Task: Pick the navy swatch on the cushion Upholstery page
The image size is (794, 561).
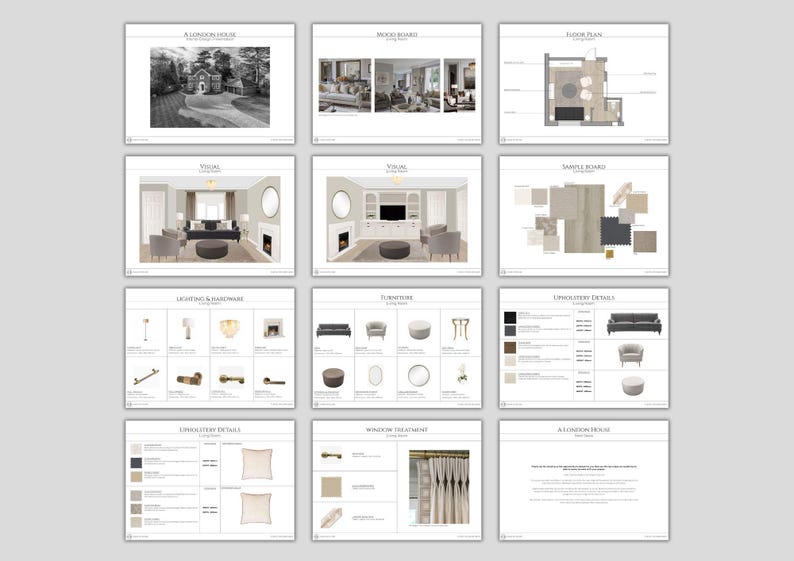Action: tap(136, 463)
